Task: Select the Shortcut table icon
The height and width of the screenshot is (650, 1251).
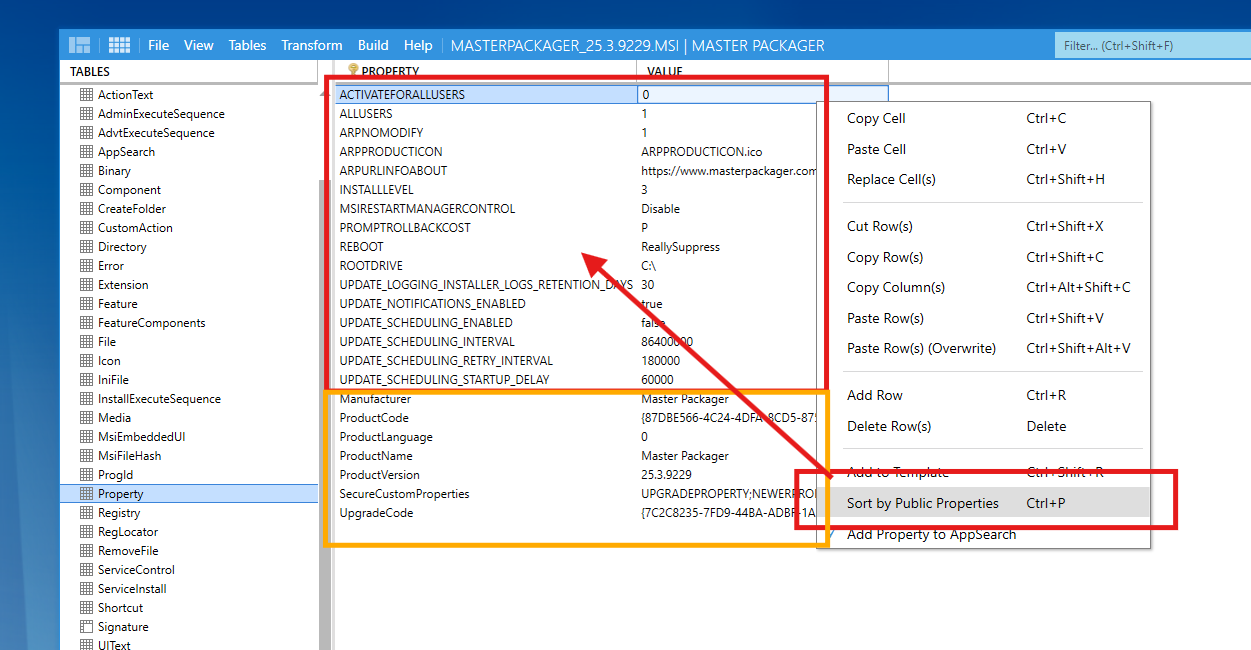Action: click(x=86, y=608)
